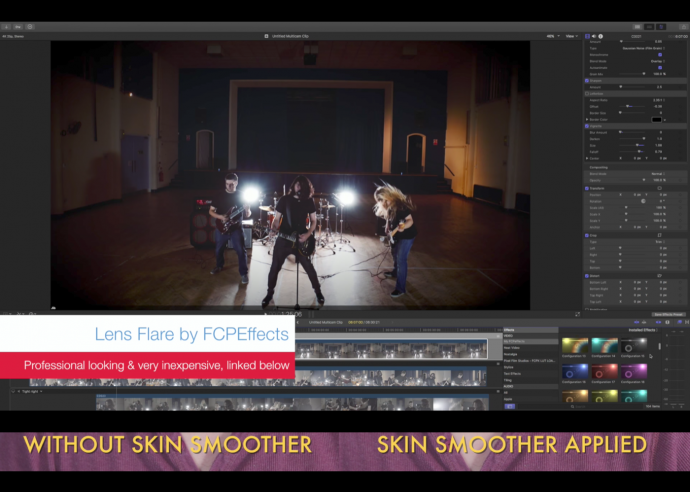Open the clip appearance icon
690x492 pixels.
point(667,322)
